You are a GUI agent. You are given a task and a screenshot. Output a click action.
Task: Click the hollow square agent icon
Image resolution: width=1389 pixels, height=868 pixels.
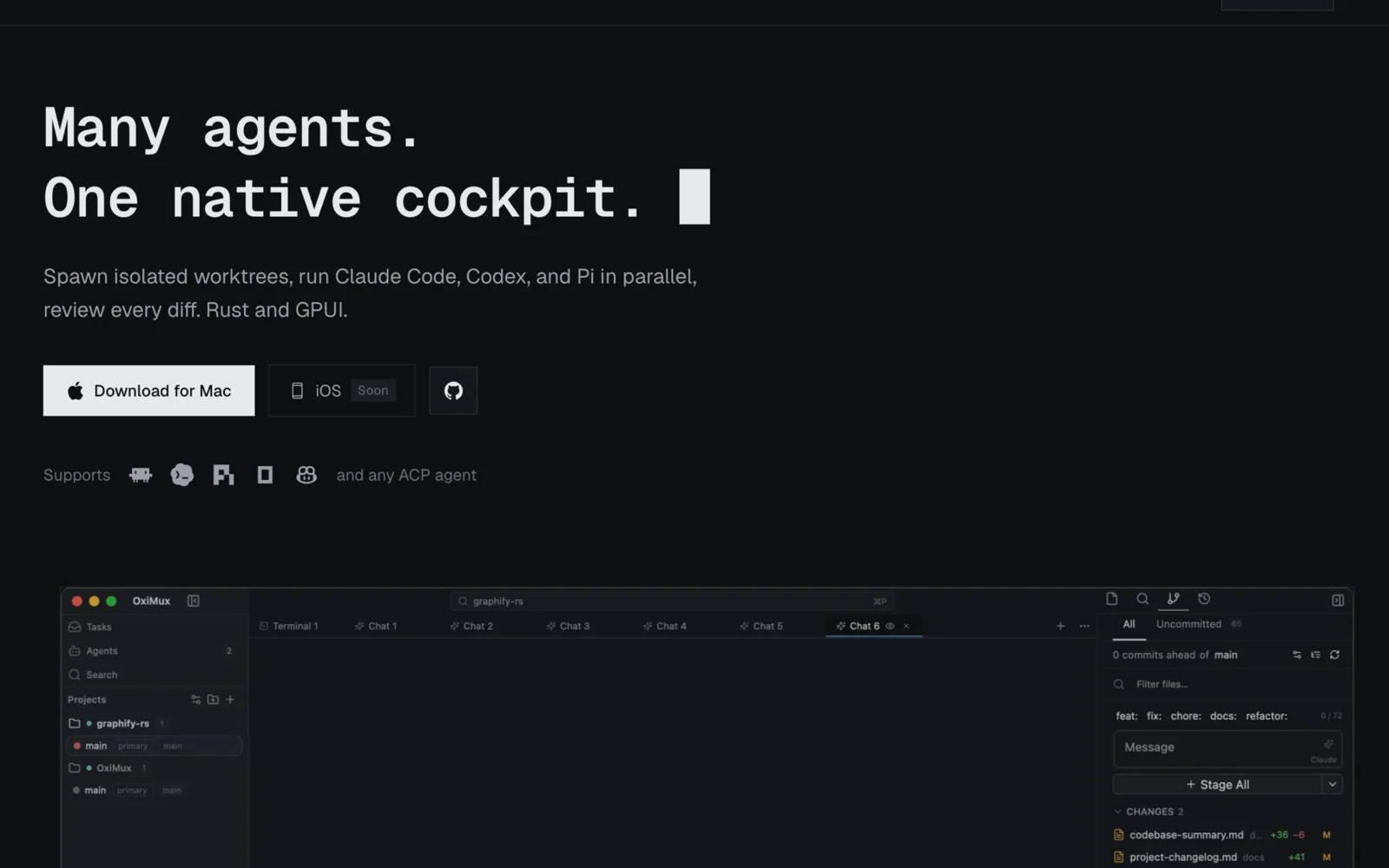pyautogui.click(x=266, y=475)
